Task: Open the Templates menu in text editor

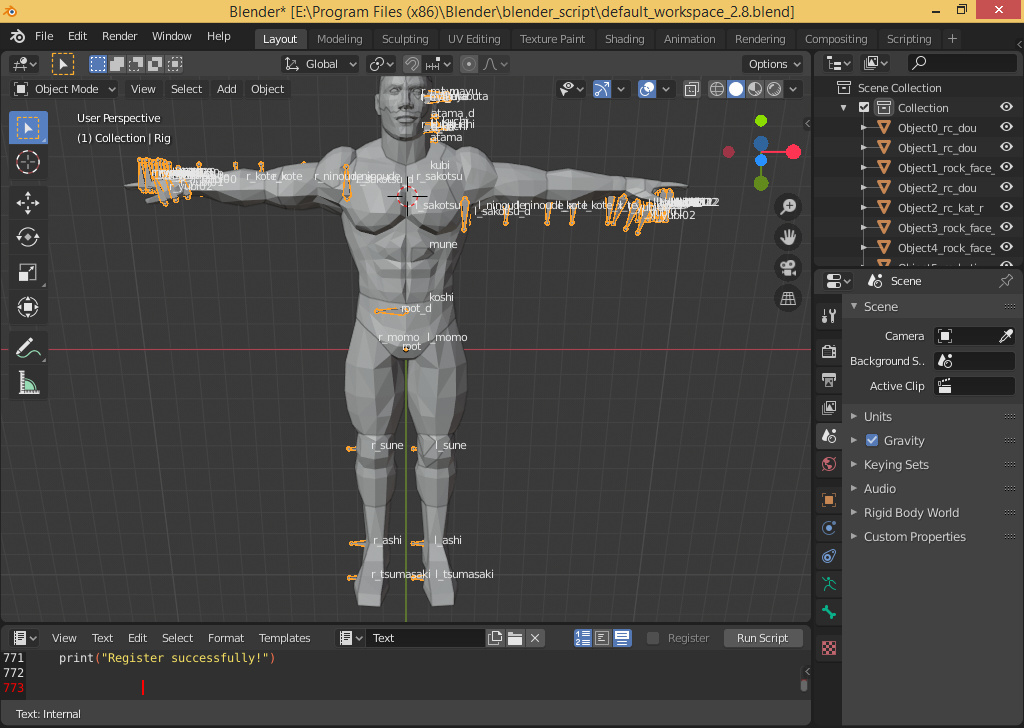Action: [x=284, y=638]
